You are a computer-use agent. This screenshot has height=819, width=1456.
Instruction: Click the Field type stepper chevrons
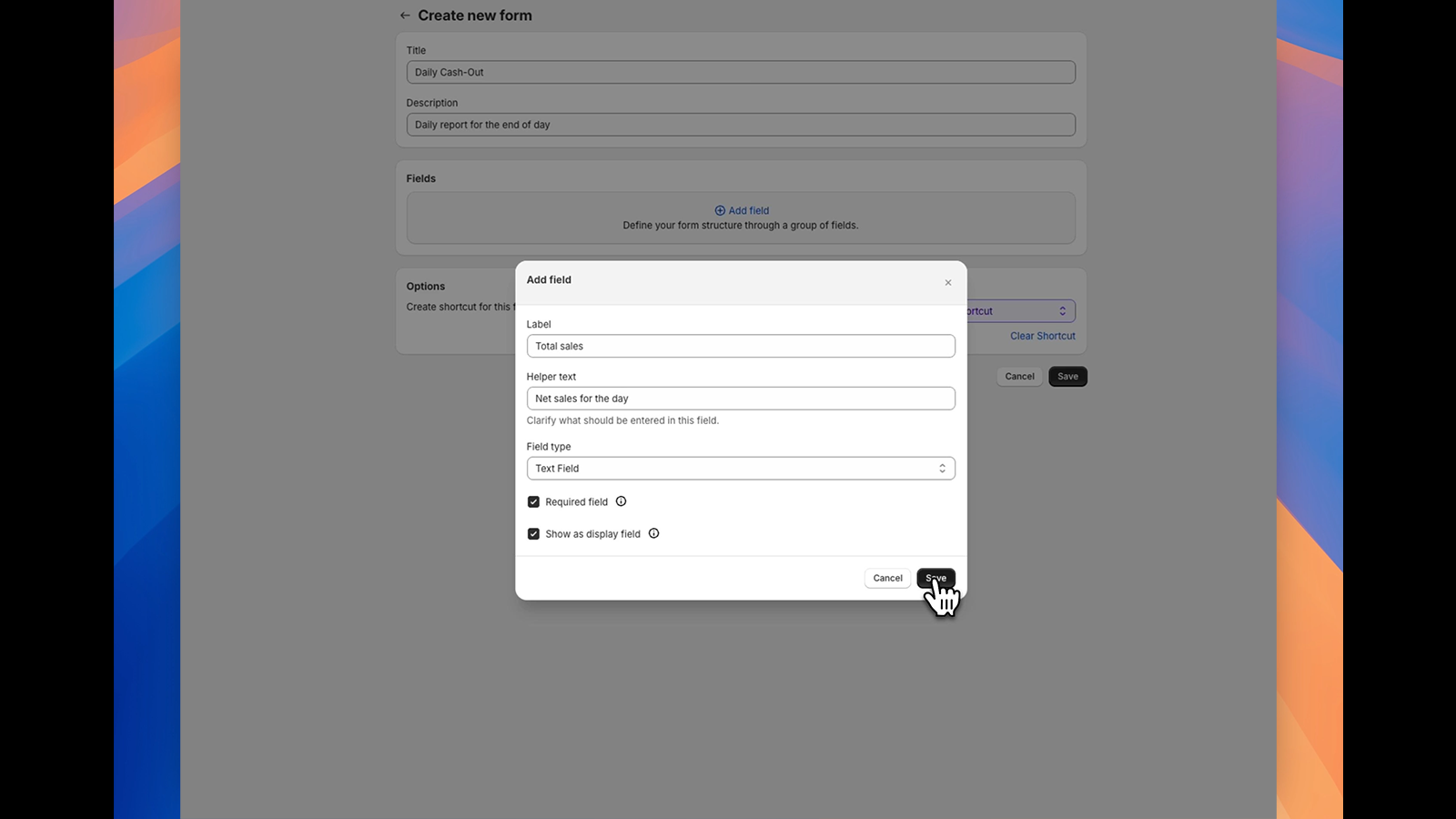(x=942, y=468)
